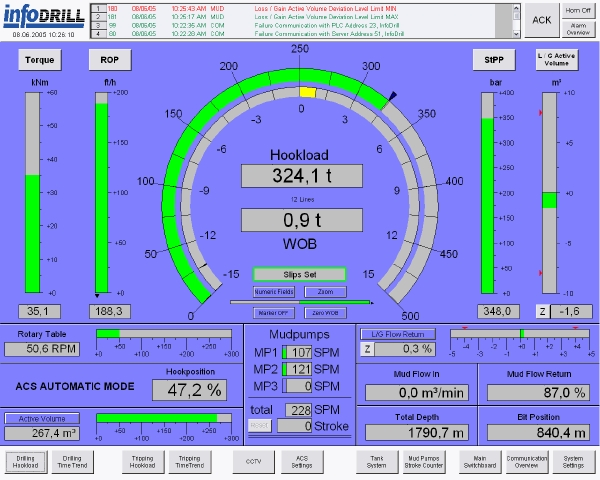
Task: Switch to the Tripping Hookload screen
Action: click(x=143, y=462)
